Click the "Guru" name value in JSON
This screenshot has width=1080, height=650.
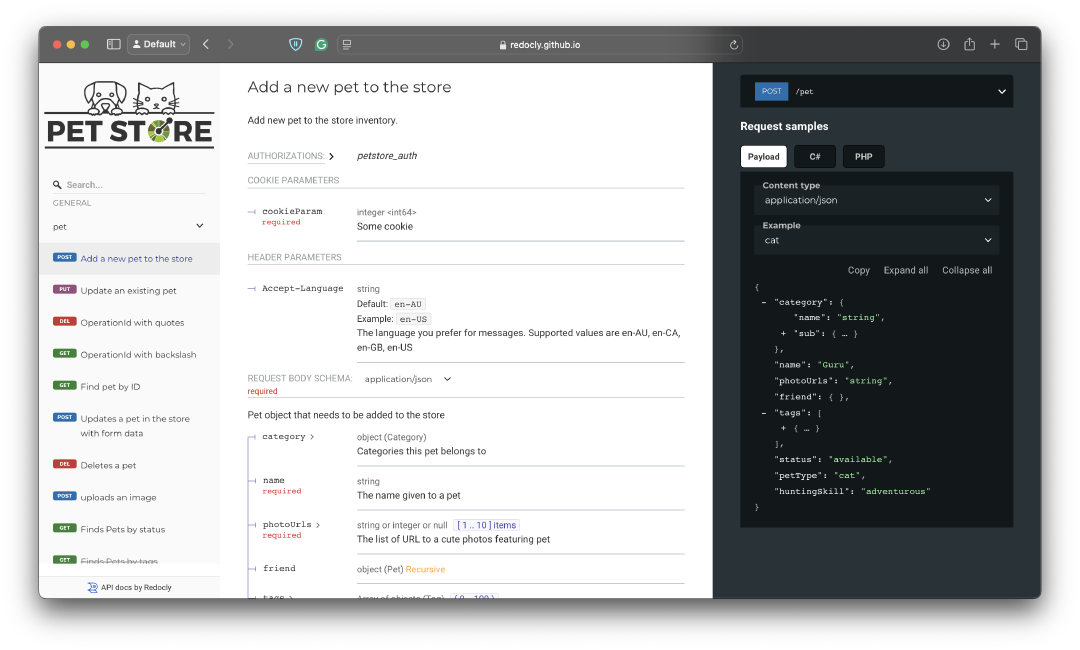click(x=833, y=365)
